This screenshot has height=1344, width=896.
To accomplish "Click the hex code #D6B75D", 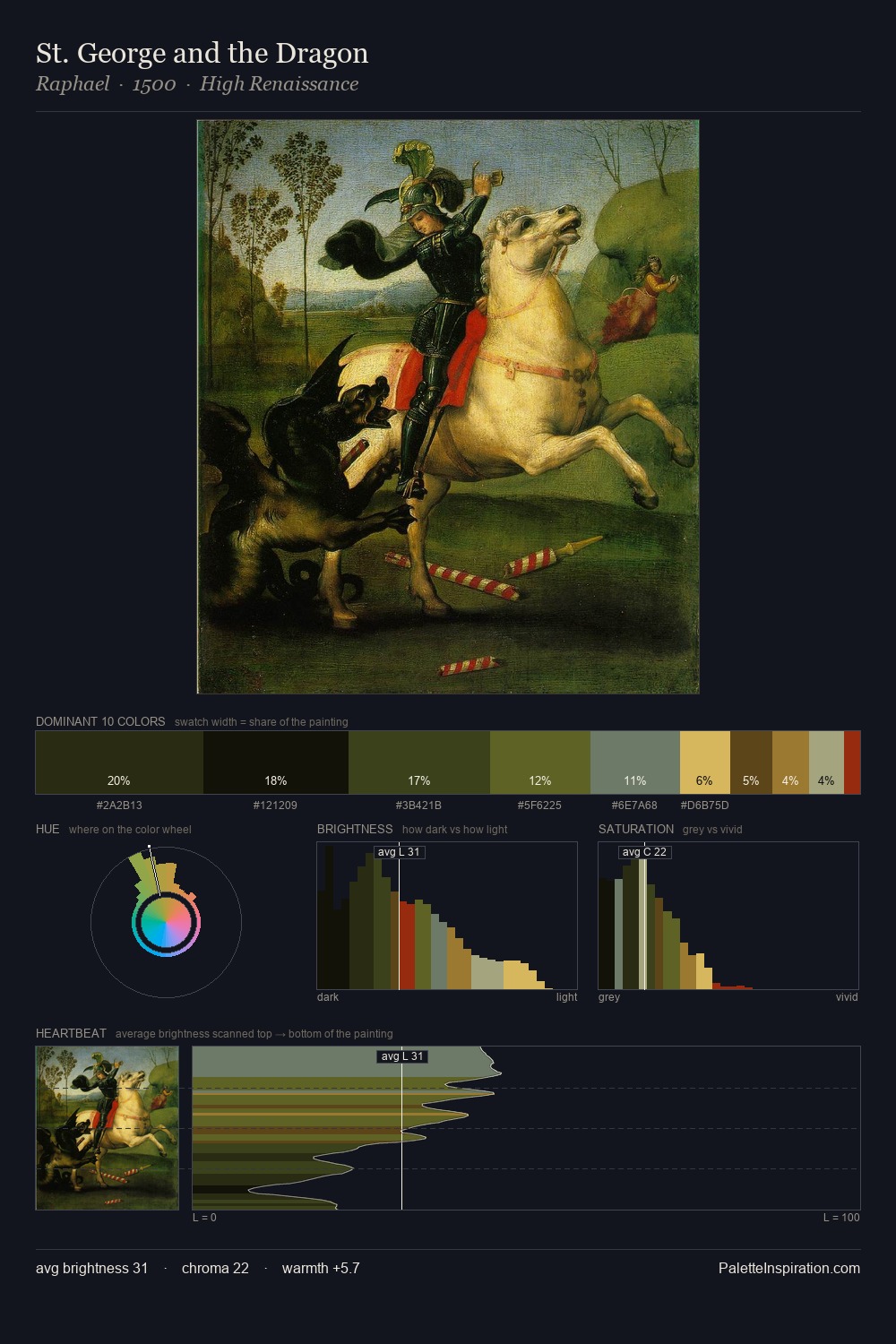I will click(x=704, y=806).
